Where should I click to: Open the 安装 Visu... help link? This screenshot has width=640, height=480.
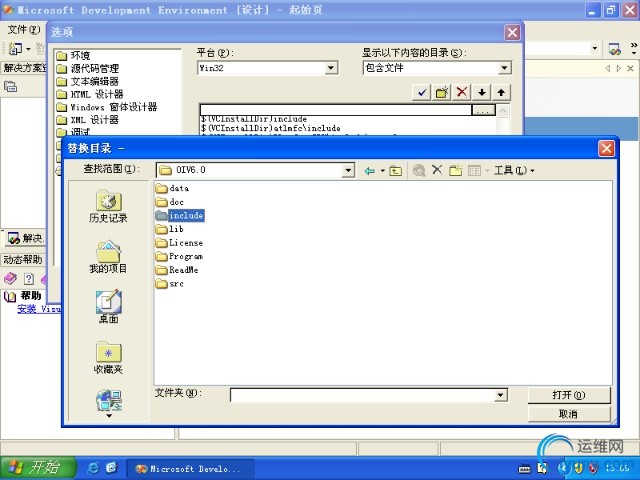click(39, 309)
